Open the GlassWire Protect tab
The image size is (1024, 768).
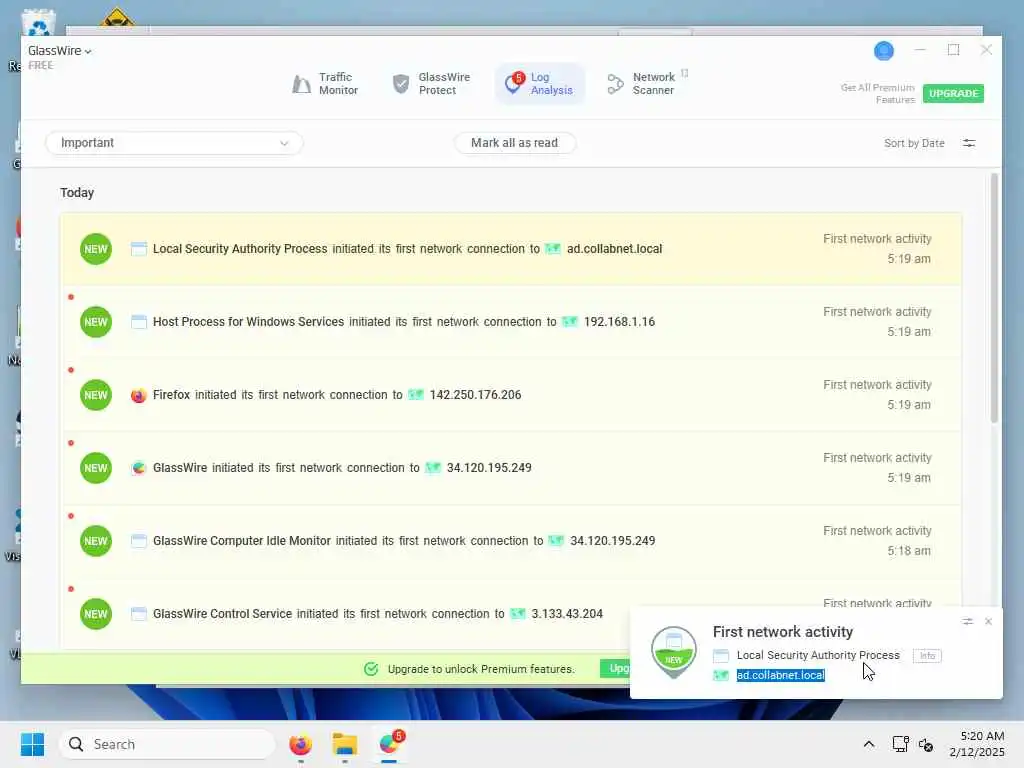point(431,84)
